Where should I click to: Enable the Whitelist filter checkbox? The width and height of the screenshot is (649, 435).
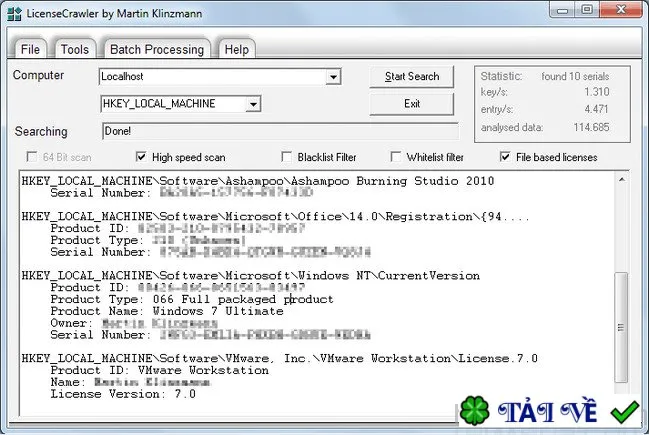click(396, 157)
